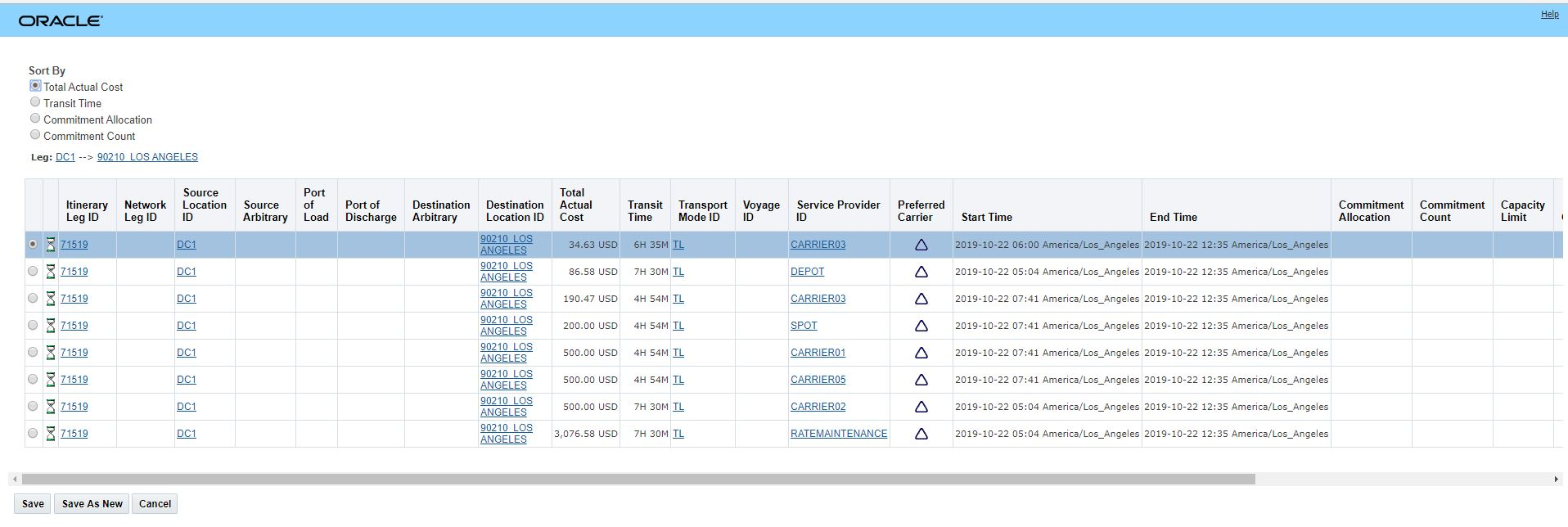
Task: Click the hourglass icon in the DEPOT row
Action: click(x=50, y=272)
